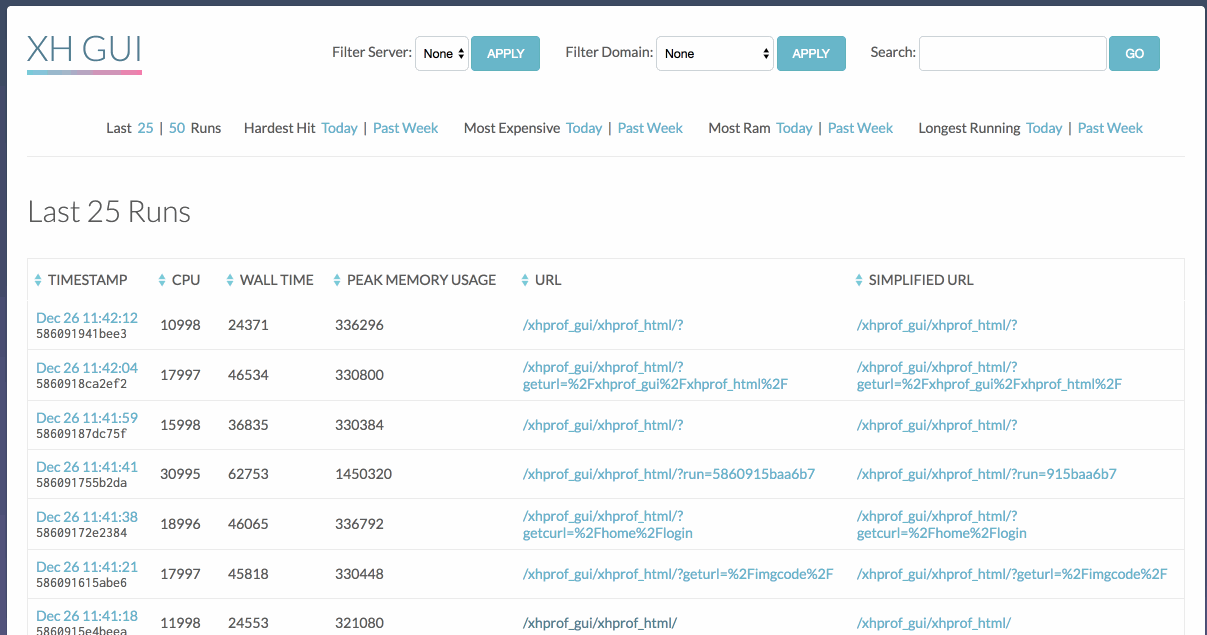View Most Ram Past Week
This screenshot has height=635, width=1207.
point(861,128)
